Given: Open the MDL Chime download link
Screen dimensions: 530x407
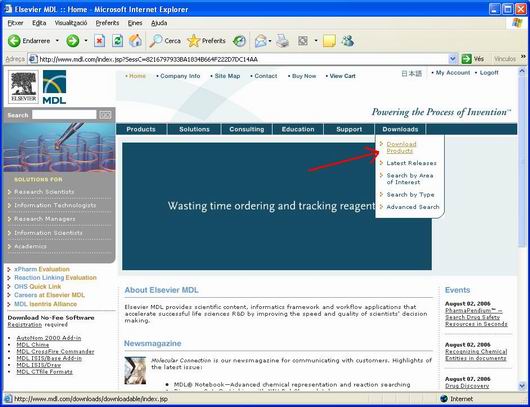Looking at the screenshot, I should tap(32, 345).
